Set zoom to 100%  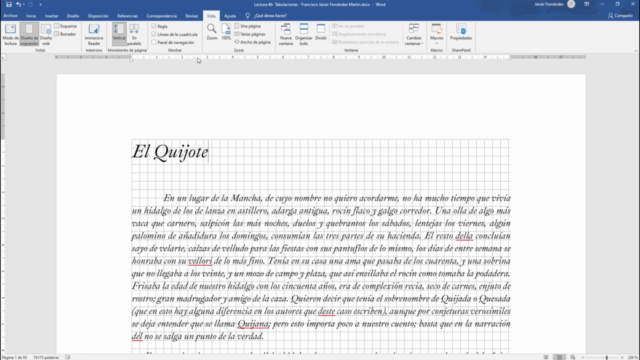(226, 32)
